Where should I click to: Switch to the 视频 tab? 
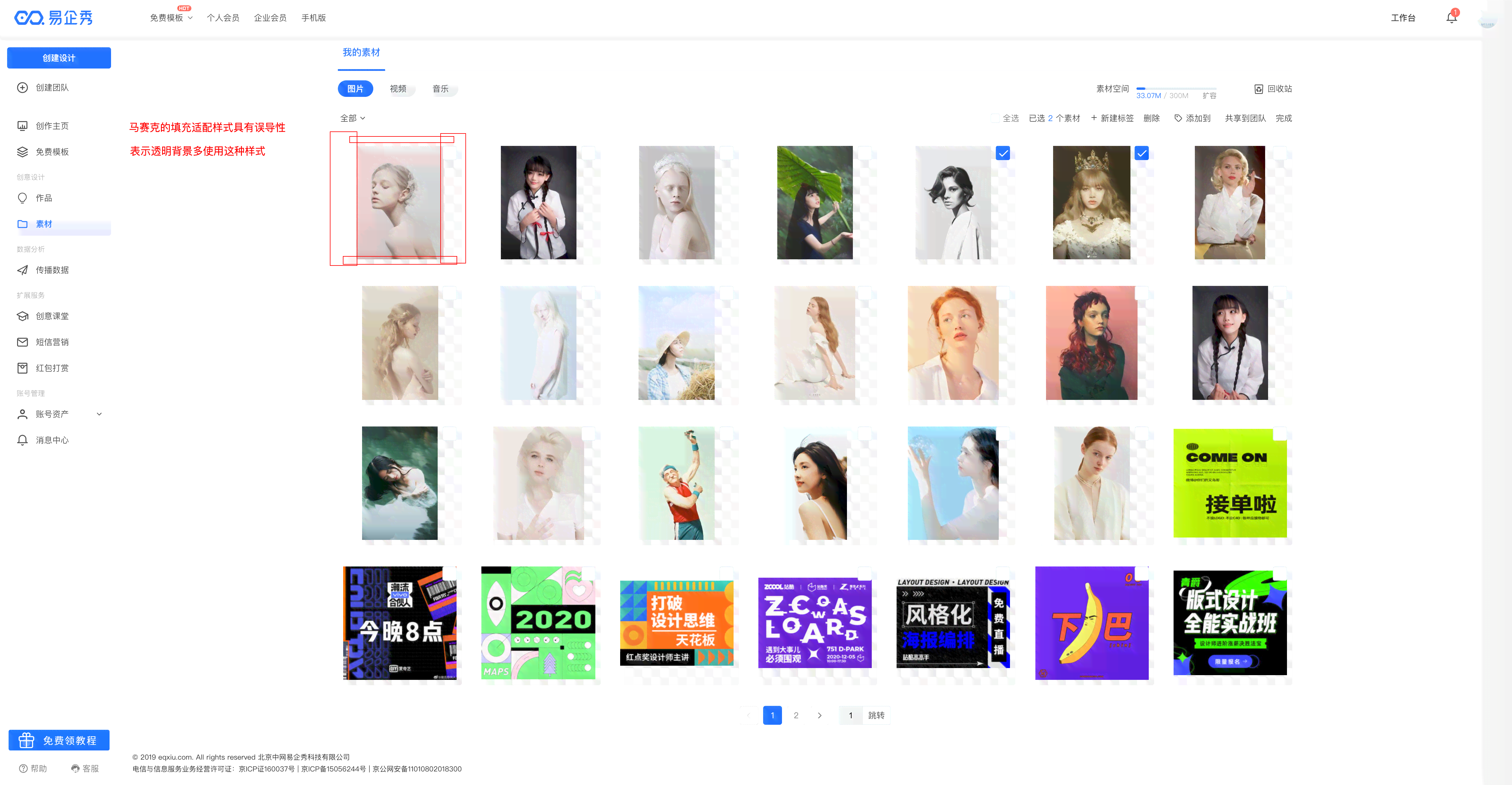click(398, 89)
